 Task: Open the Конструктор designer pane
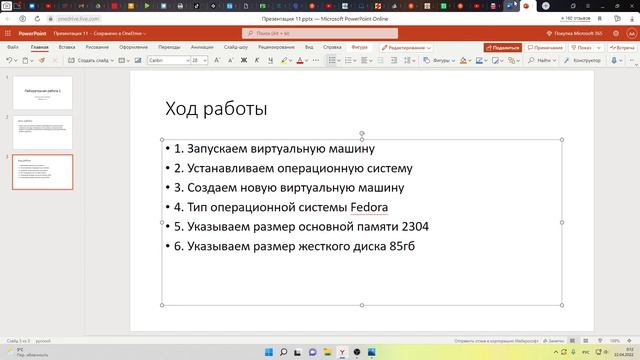click(x=582, y=60)
